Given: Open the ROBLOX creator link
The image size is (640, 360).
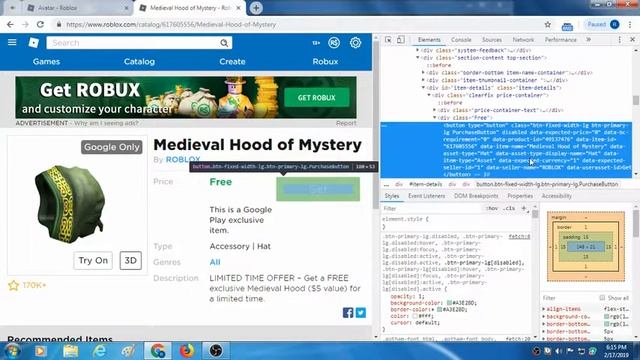Looking at the screenshot, I should (x=183, y=159).
